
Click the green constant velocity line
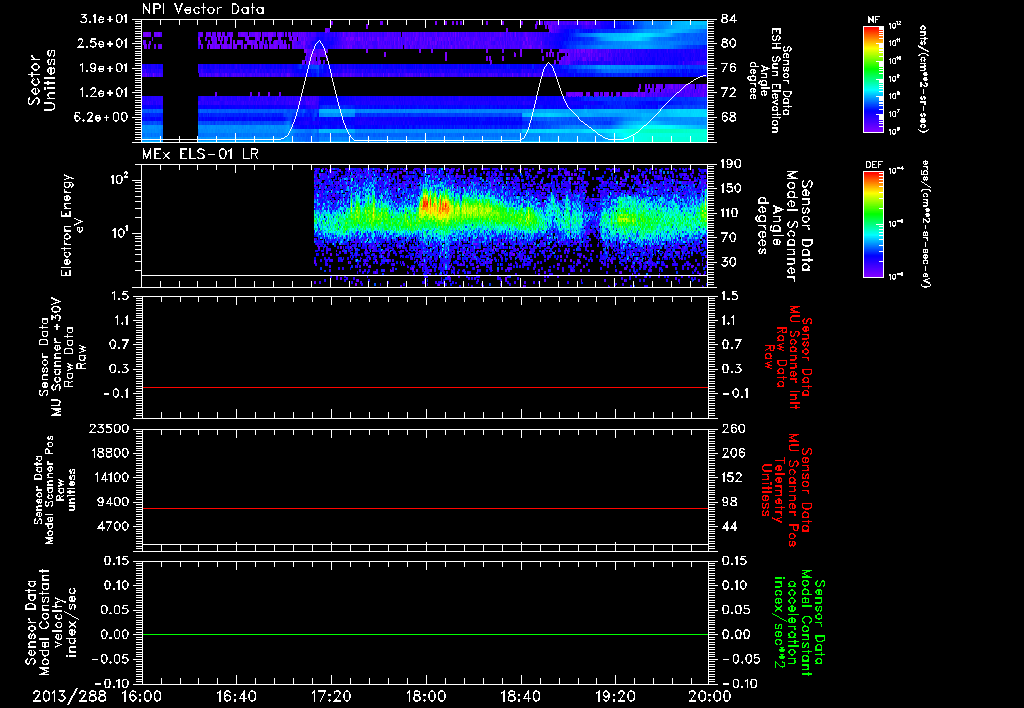tap(425, 634)
